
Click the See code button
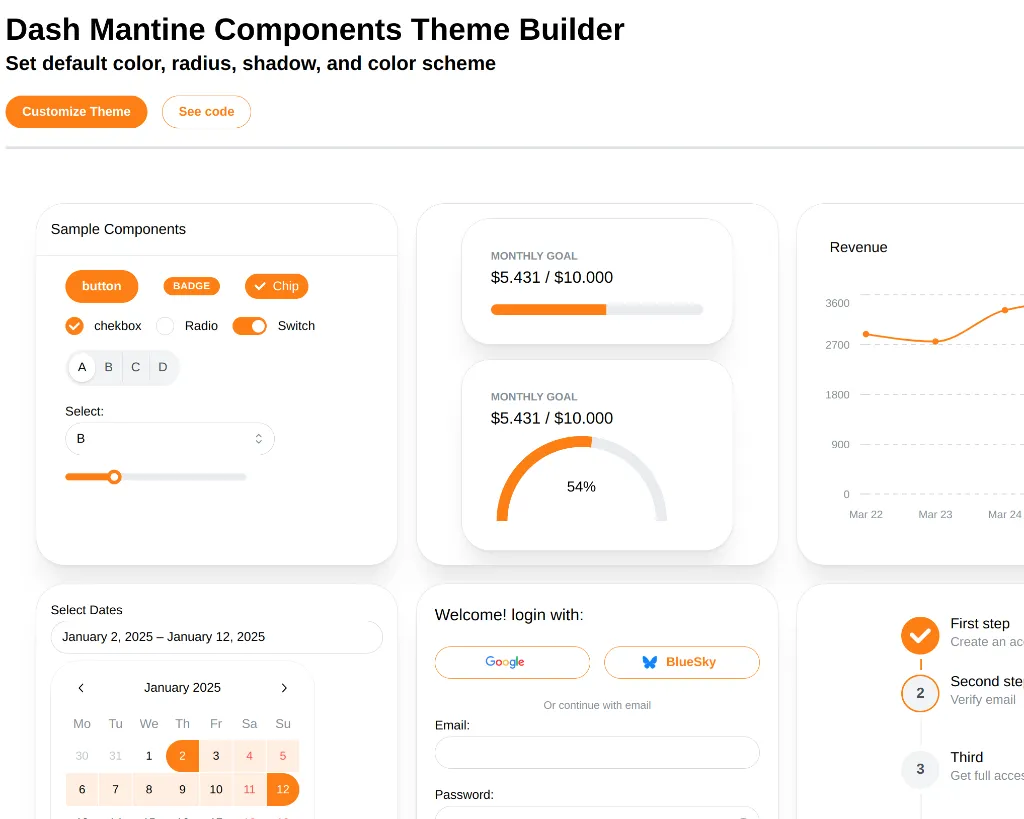(206, 112)
